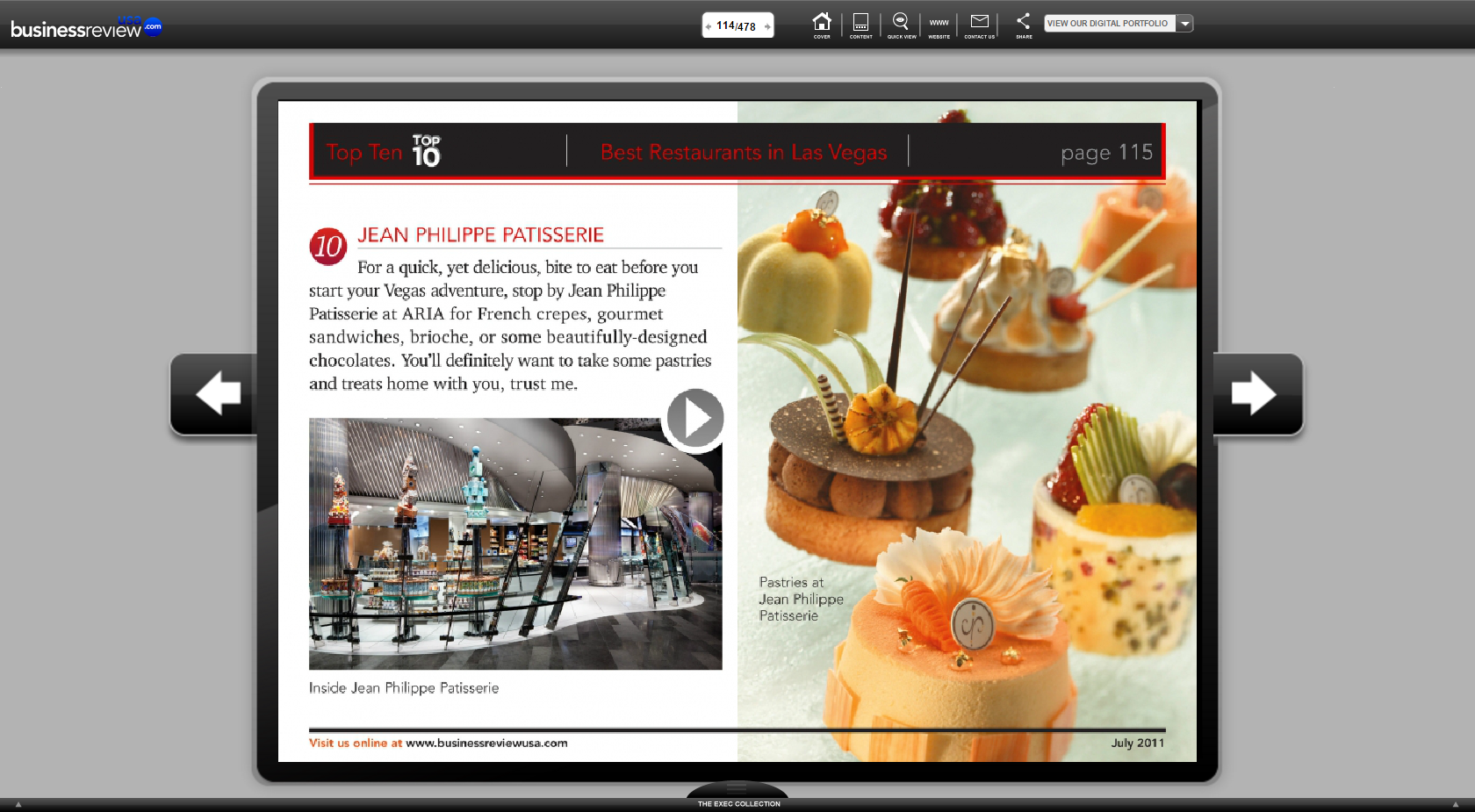Click the bottom-right up arrow expander

1455,804
